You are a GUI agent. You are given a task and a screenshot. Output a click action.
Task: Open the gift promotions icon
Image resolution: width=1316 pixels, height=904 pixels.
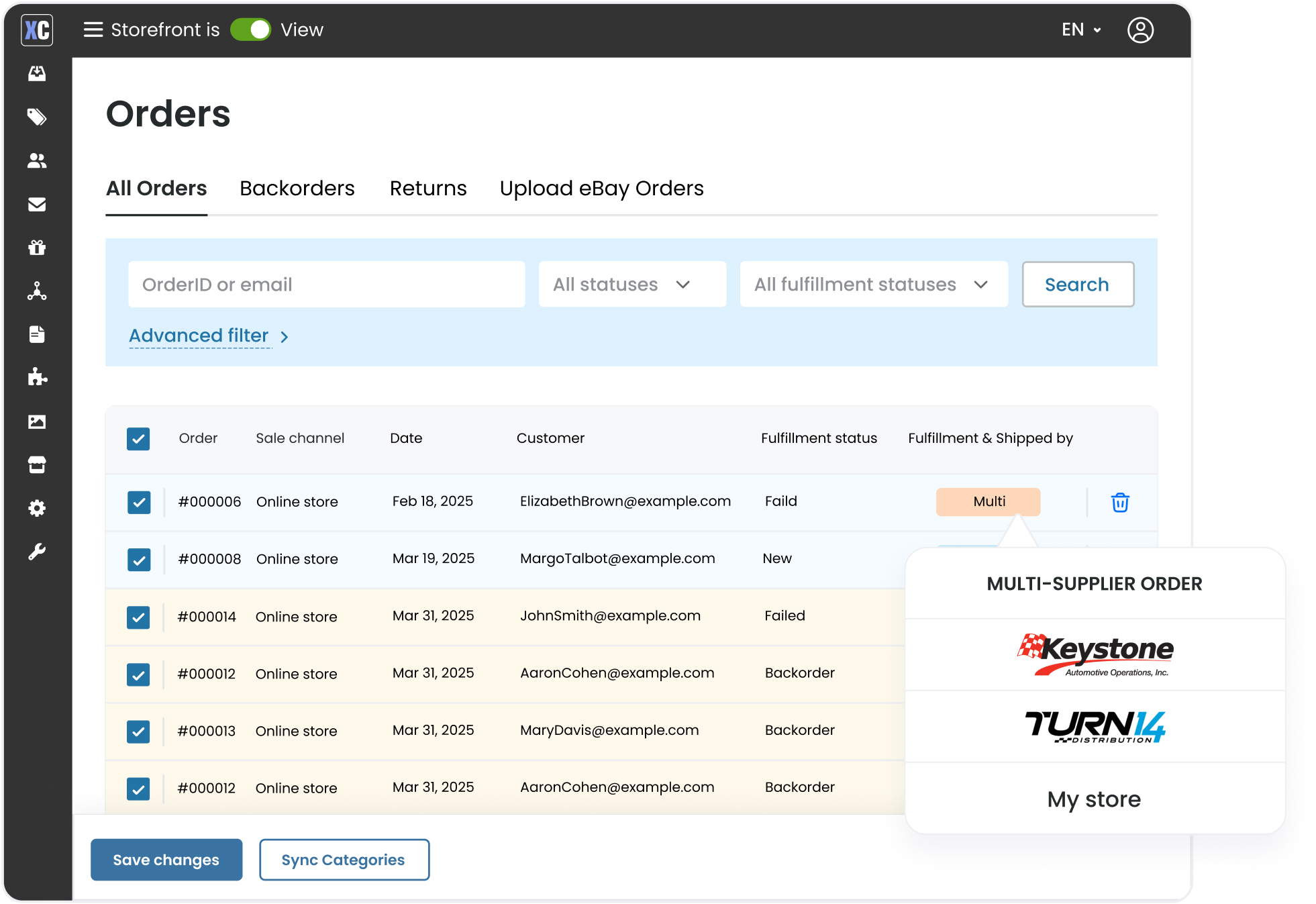coord(37,248)
